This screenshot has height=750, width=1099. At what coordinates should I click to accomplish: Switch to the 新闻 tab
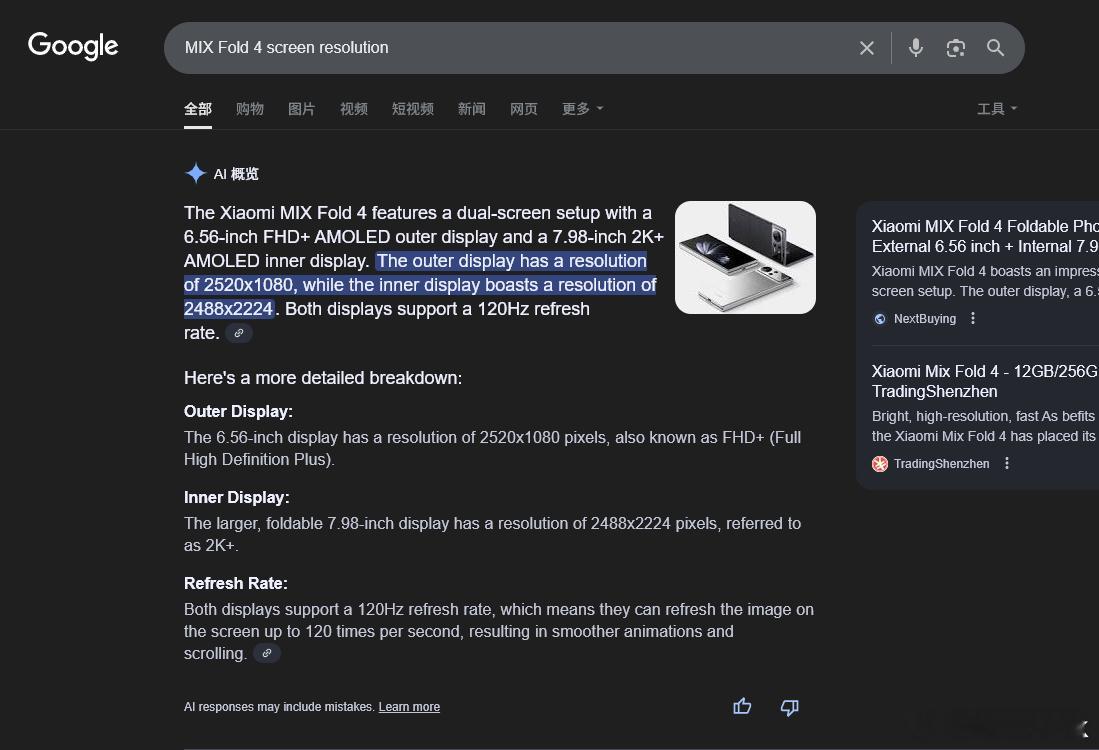(x=472, y=109)
